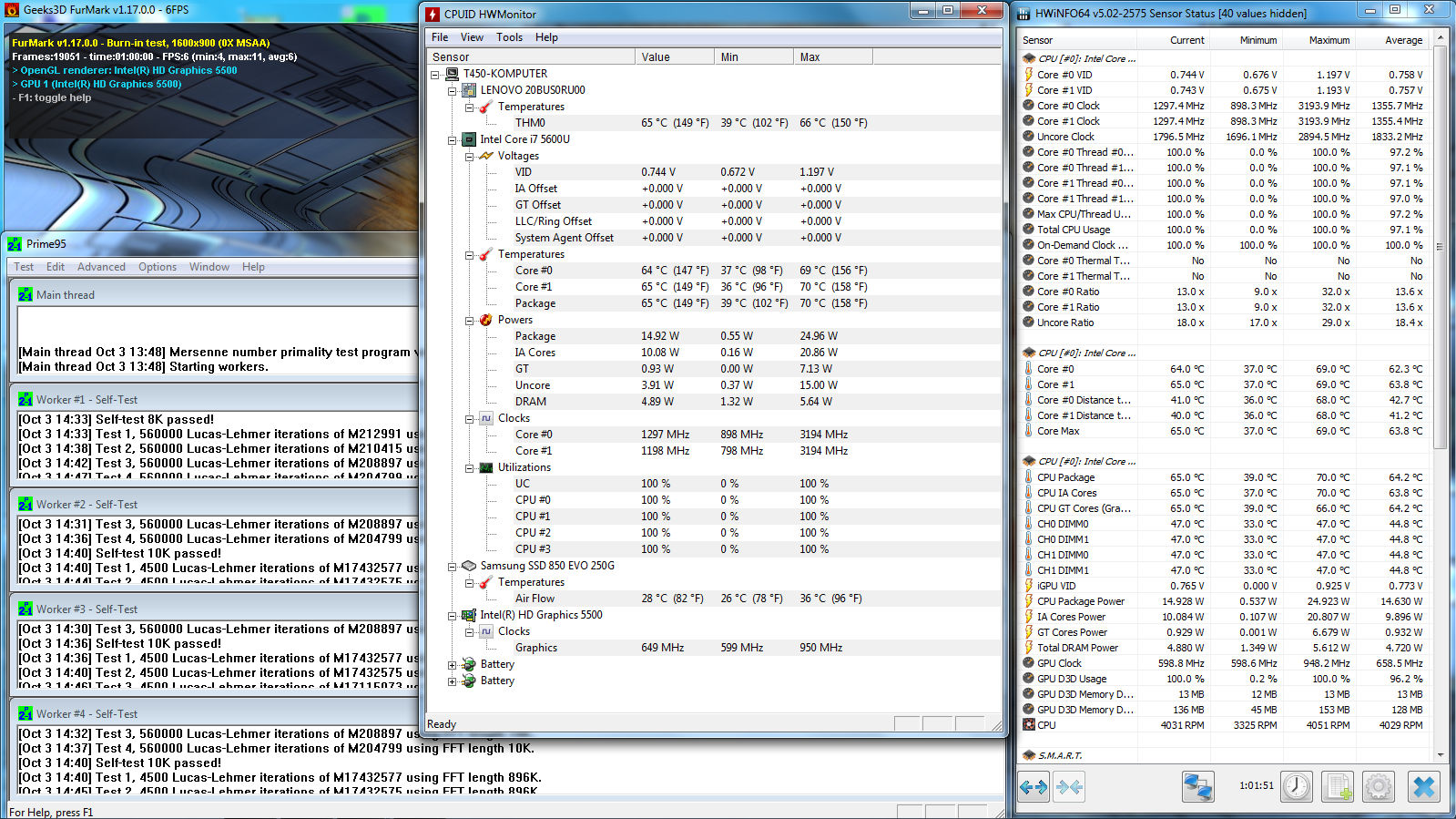Collapse the Samsung SSD 850 EVO 250G node
Screen dimensions: 1456x819
pyautogui.click(x=453, y=567)
